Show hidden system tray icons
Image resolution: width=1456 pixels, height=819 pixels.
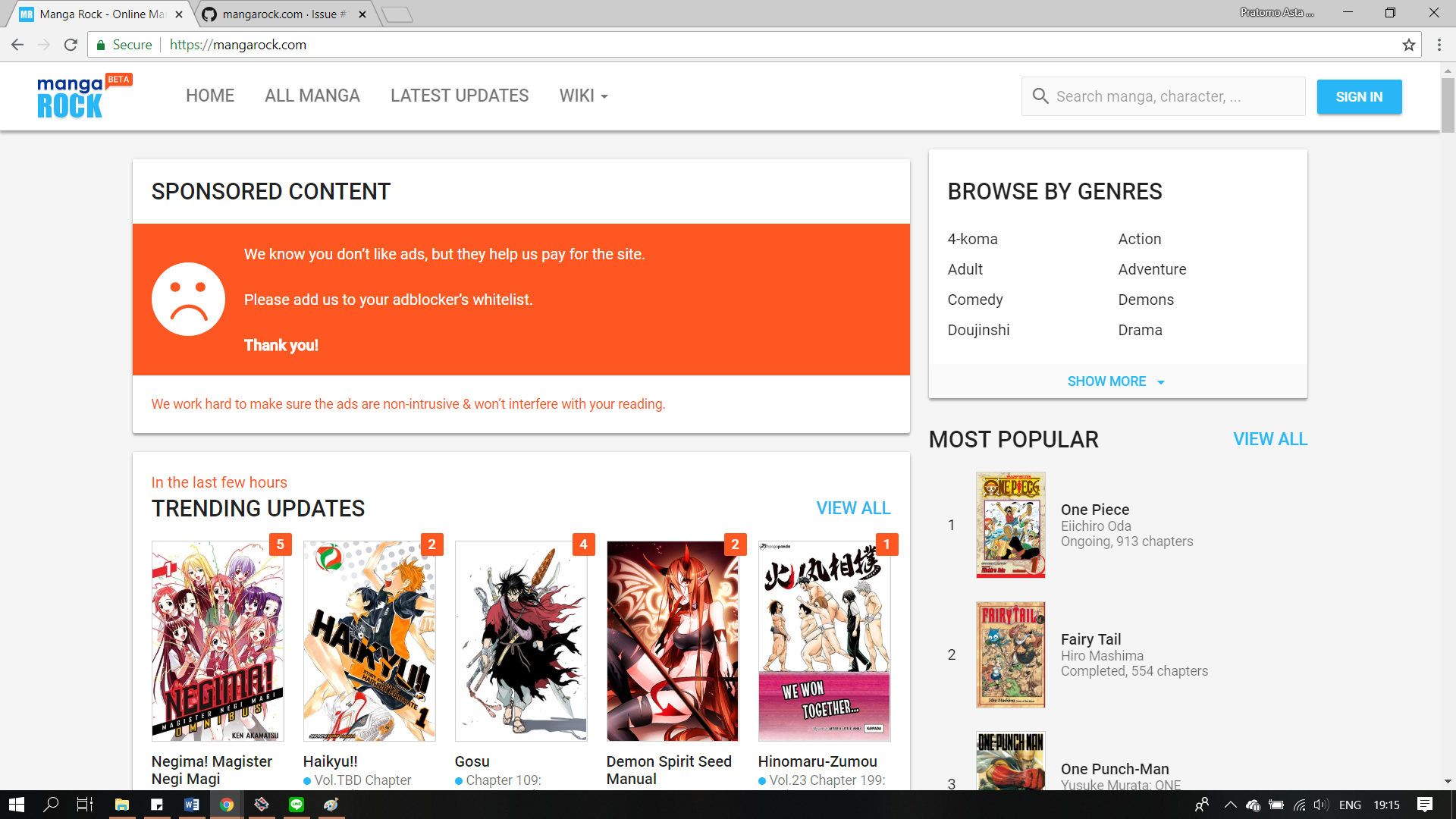[1230, 805]
